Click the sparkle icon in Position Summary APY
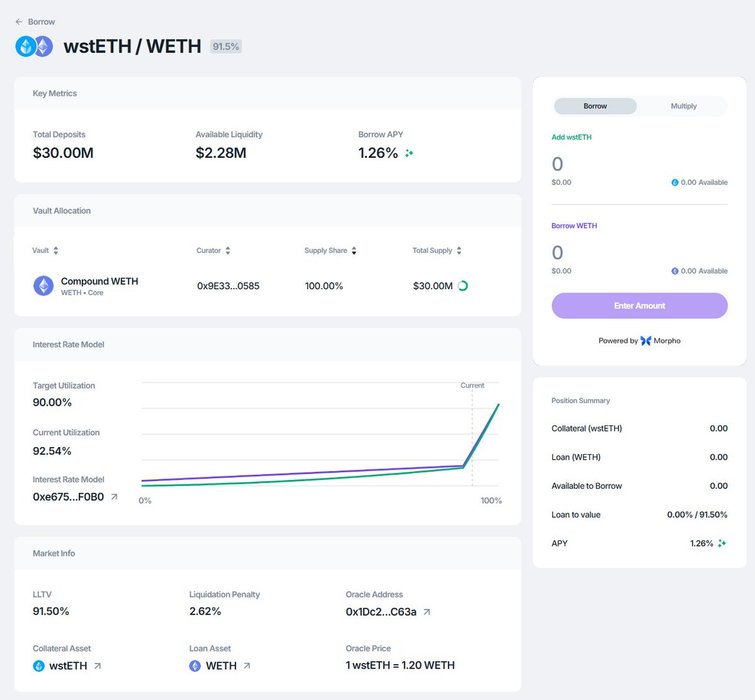The height and width of the screenshot is (700, 755). [x=722, y=543]
